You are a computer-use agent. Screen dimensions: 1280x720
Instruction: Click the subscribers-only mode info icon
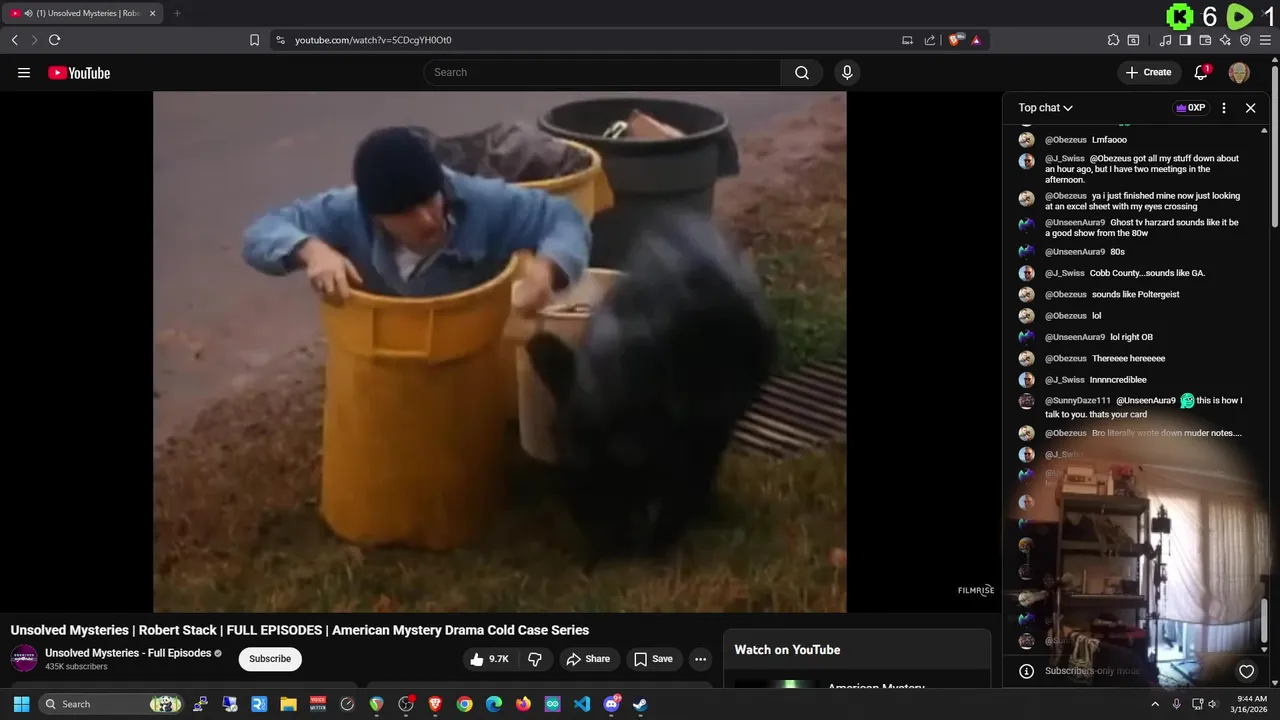[1025, 671]
